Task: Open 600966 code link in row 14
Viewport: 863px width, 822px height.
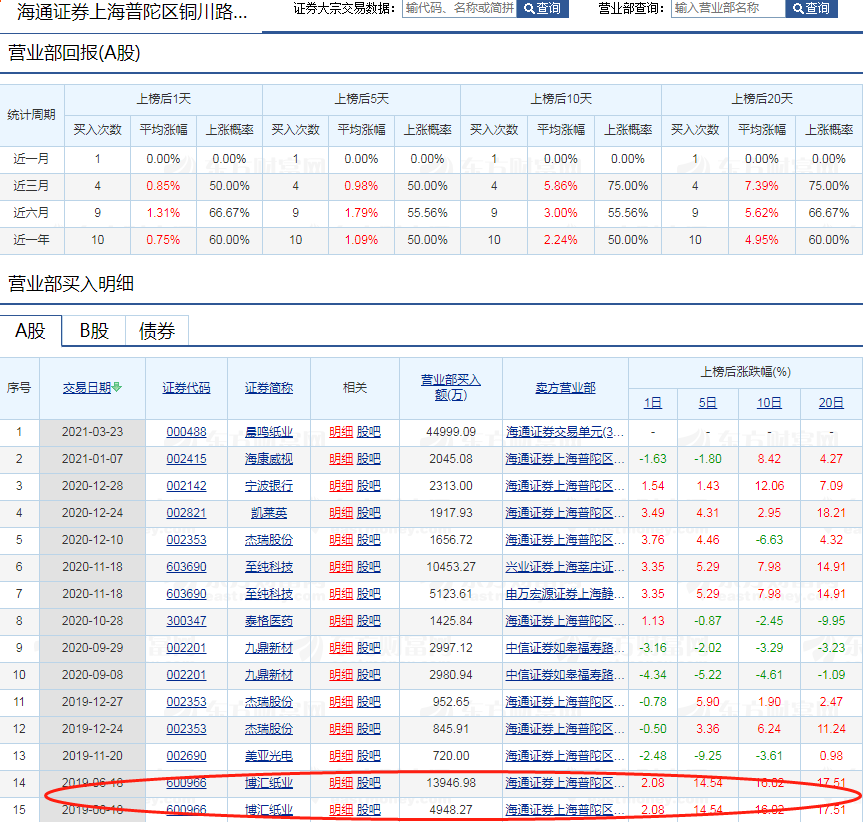Action: pyautogui.click(x=187, y=782)
